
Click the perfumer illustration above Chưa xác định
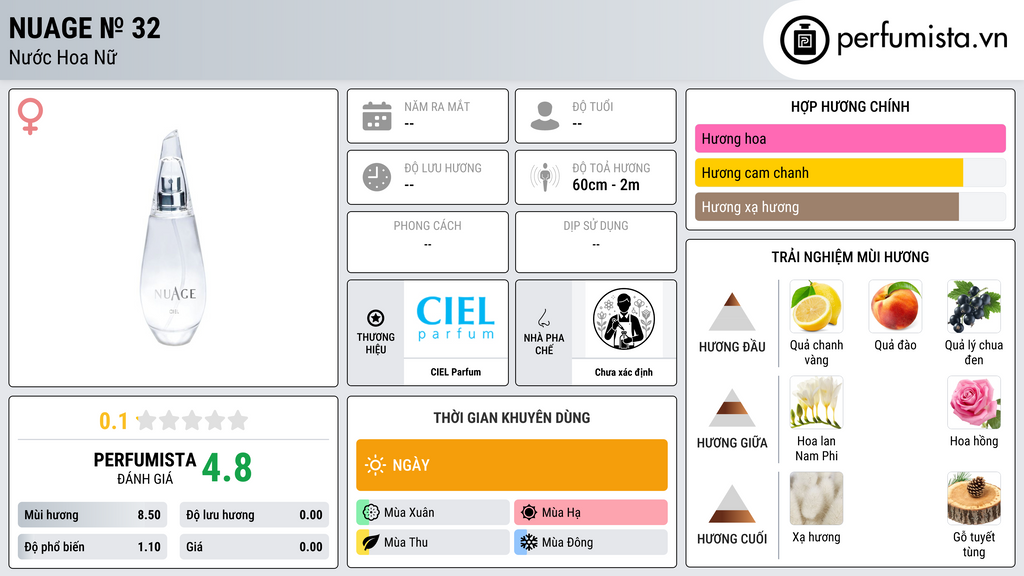coord(624,319)
